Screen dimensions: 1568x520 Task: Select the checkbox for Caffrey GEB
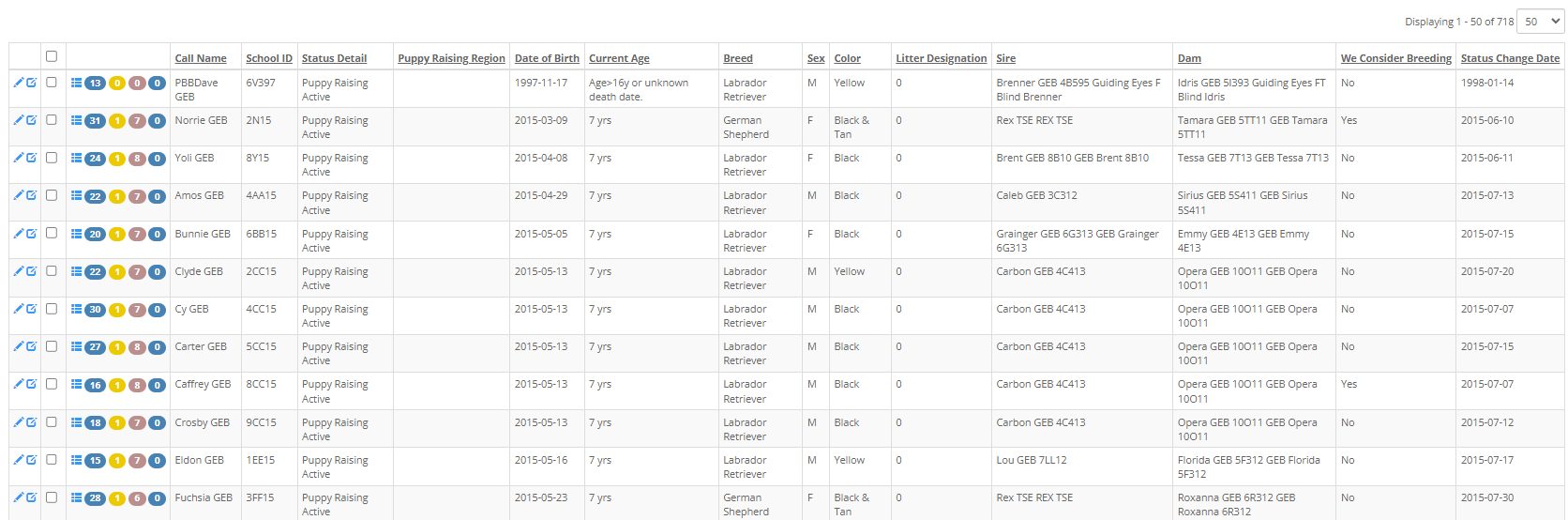click(52, 384)
